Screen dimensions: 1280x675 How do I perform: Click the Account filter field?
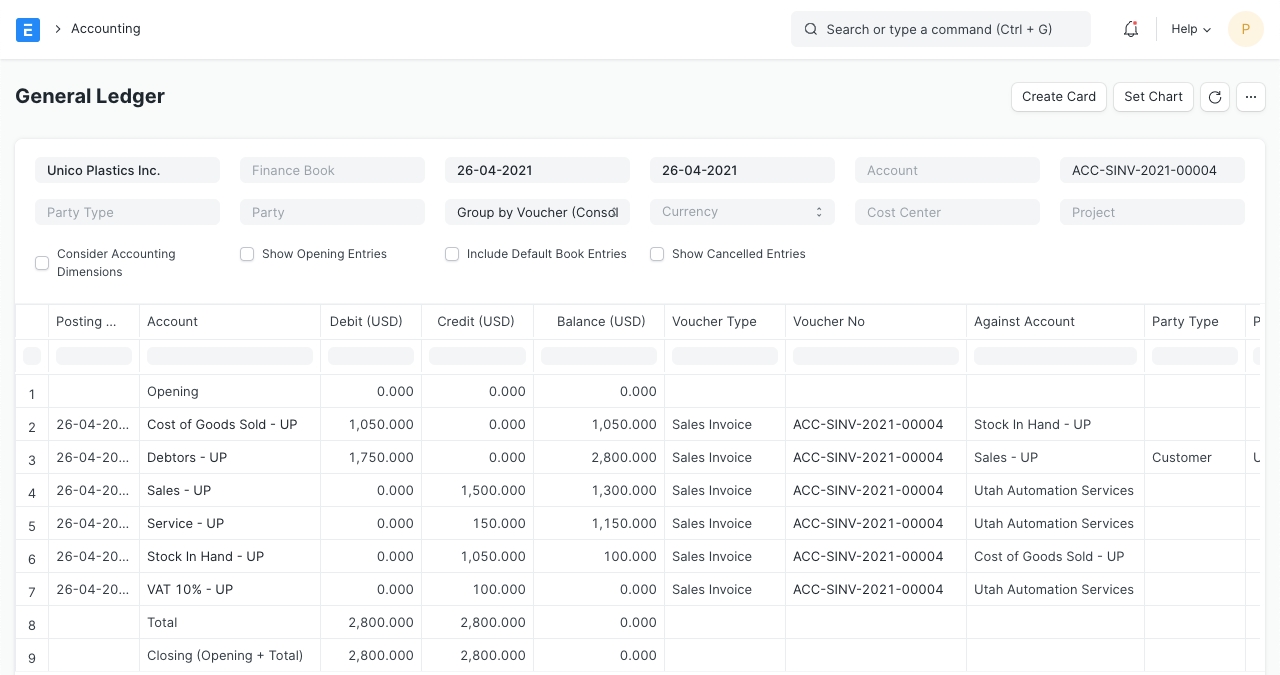[947, 171]
